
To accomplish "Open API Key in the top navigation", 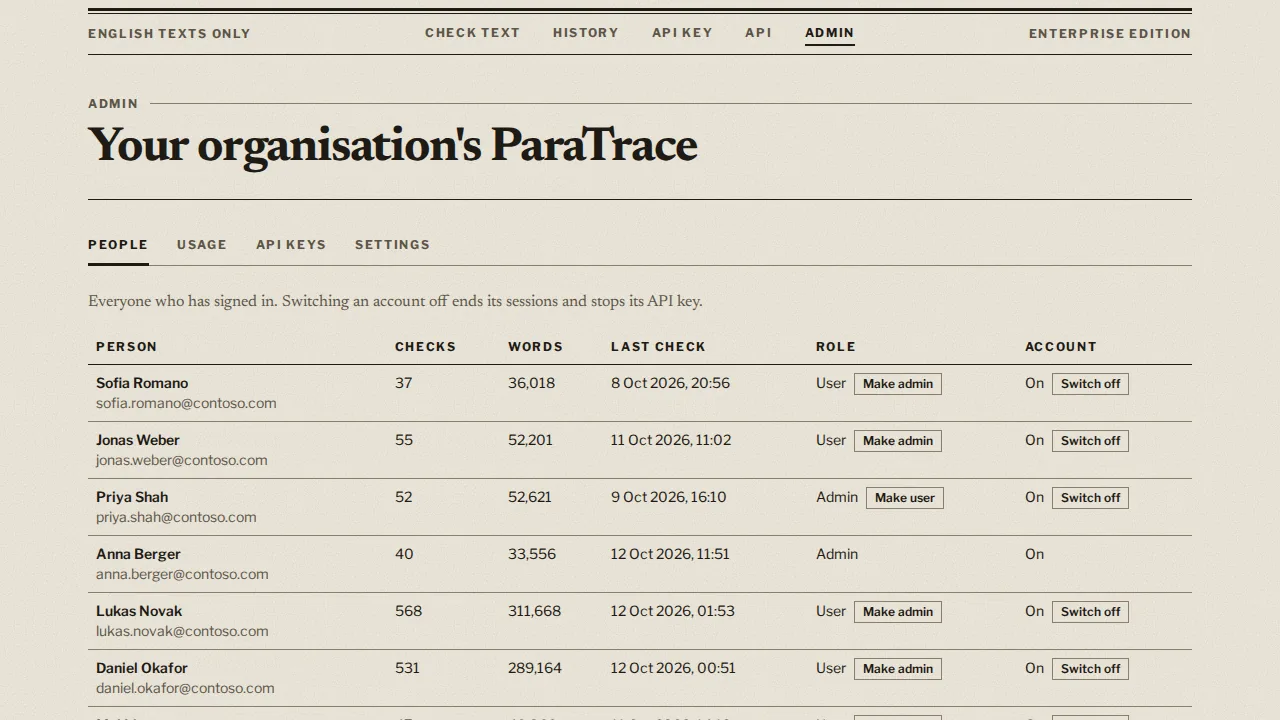I will (682, 33).
